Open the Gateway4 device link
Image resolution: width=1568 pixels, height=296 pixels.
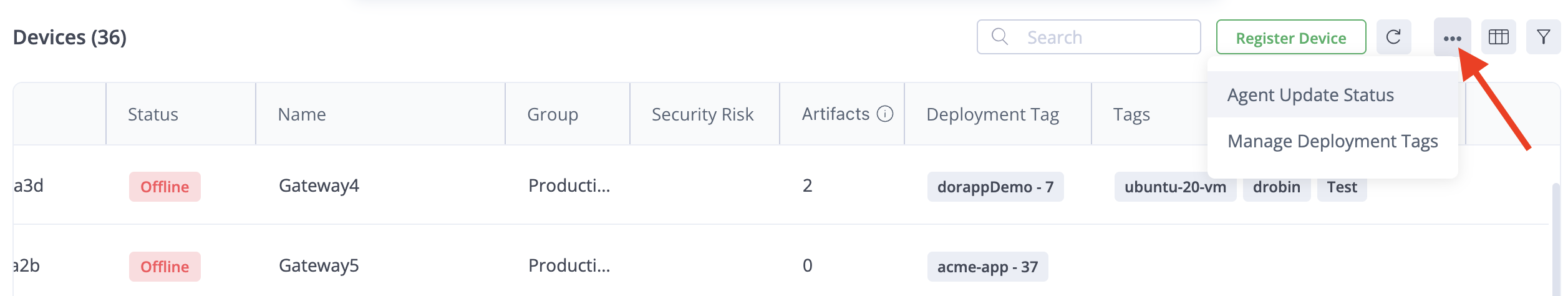pyautogui.click(x=319, y=186)
